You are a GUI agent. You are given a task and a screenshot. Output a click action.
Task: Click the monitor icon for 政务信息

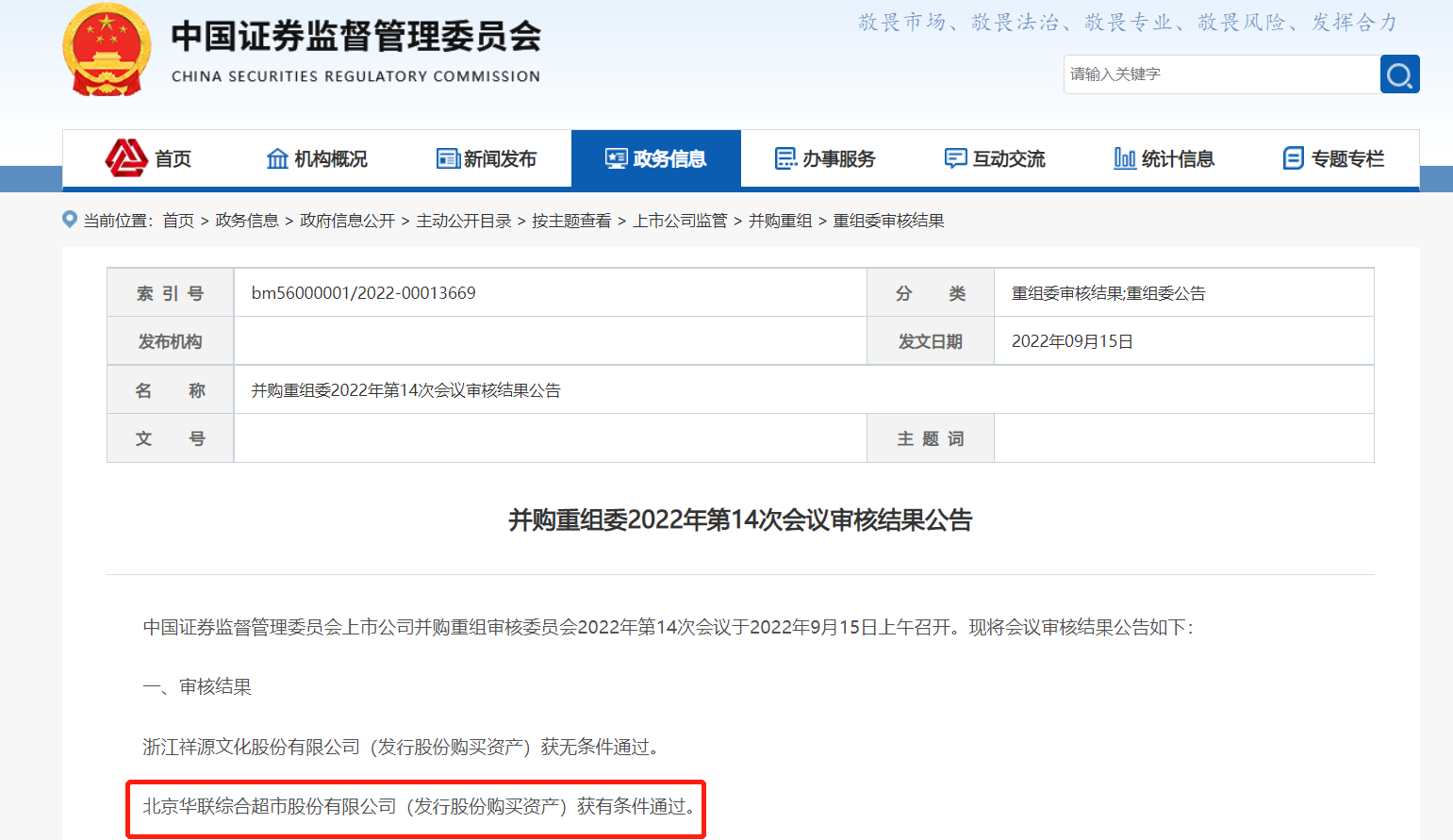point(617,158)
